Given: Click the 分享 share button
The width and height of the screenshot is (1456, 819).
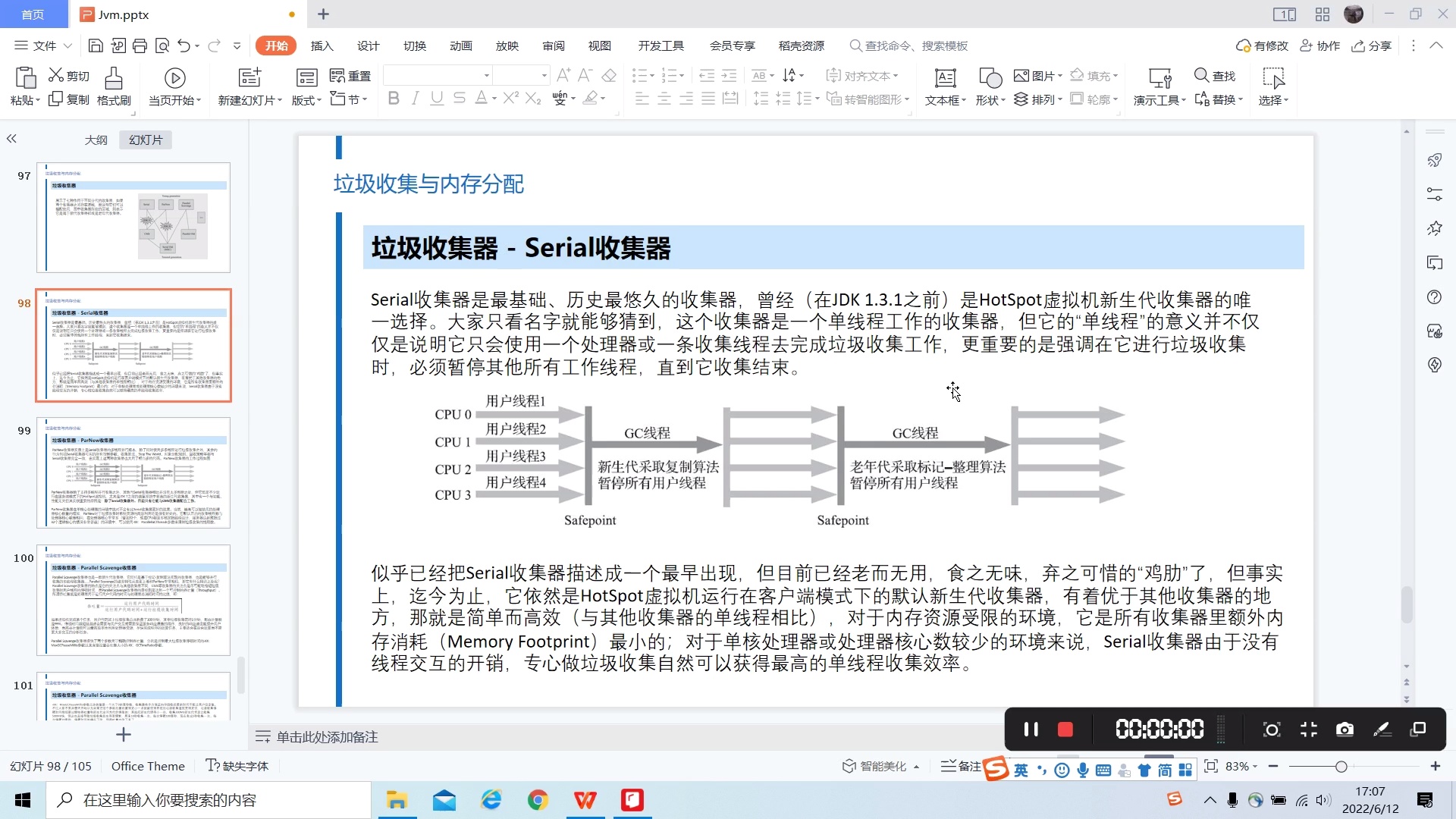Looking at the screenshot, I should point(1372,45).
